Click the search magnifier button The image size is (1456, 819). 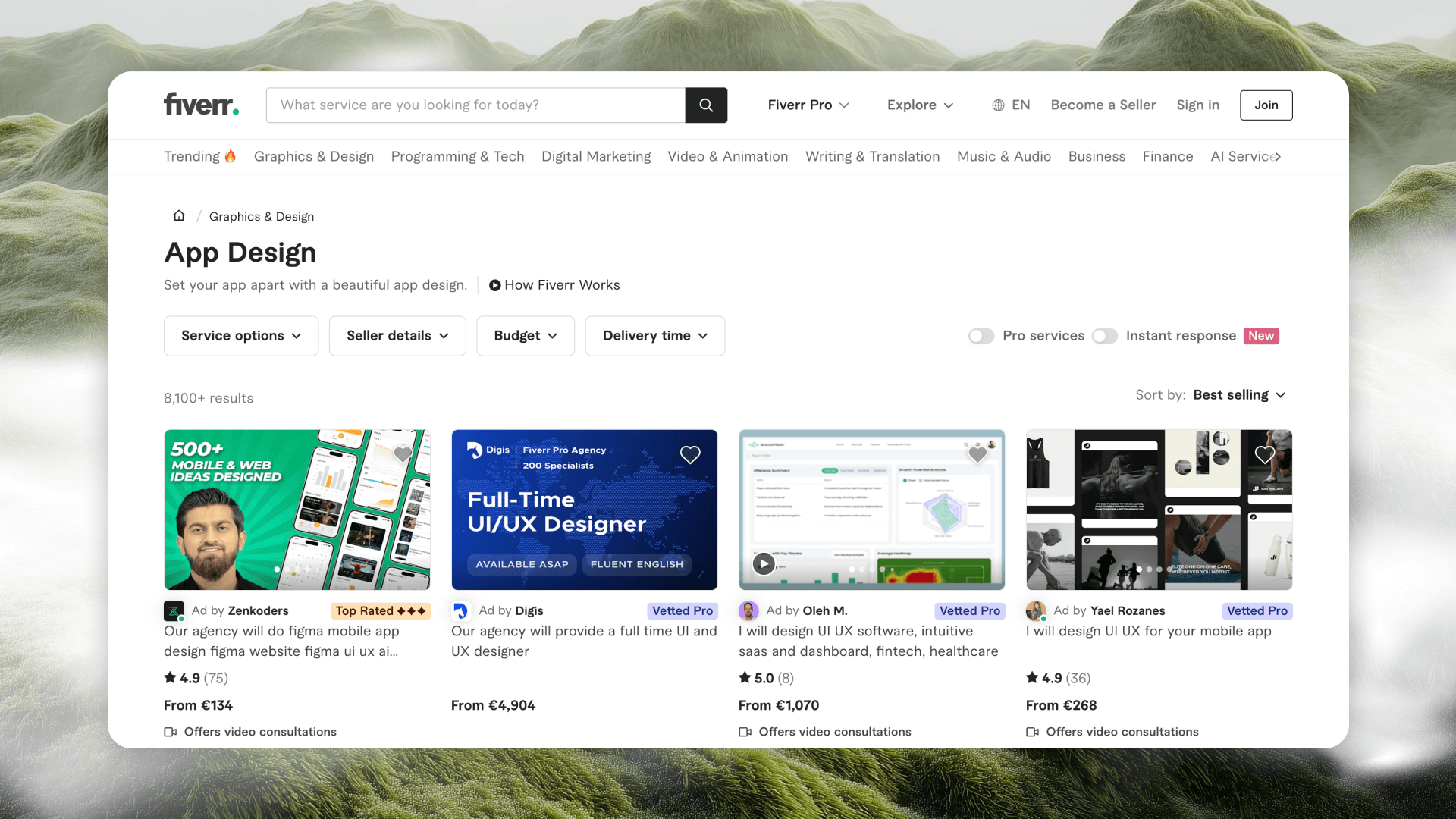[x=706, y=105]
